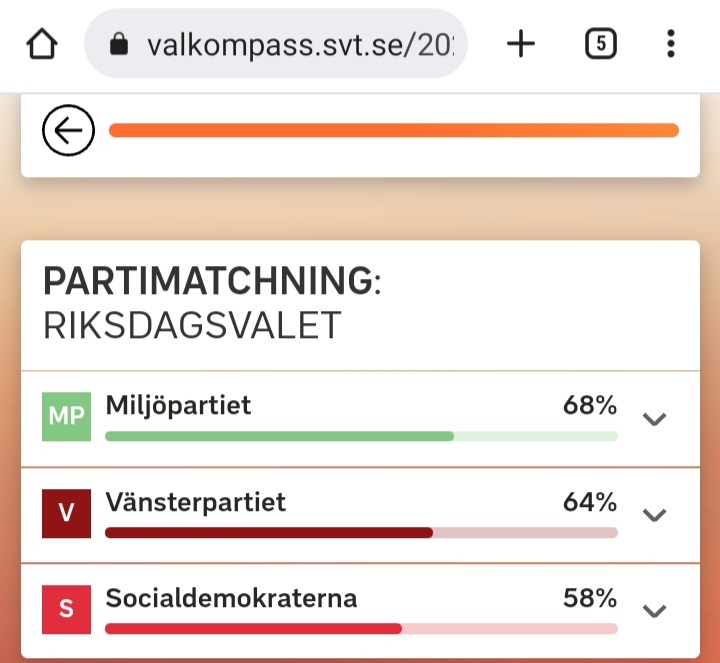Select the Socialdemokraterna party name
The height and width of the screenshot is (663, 720).
pos(231,598)
